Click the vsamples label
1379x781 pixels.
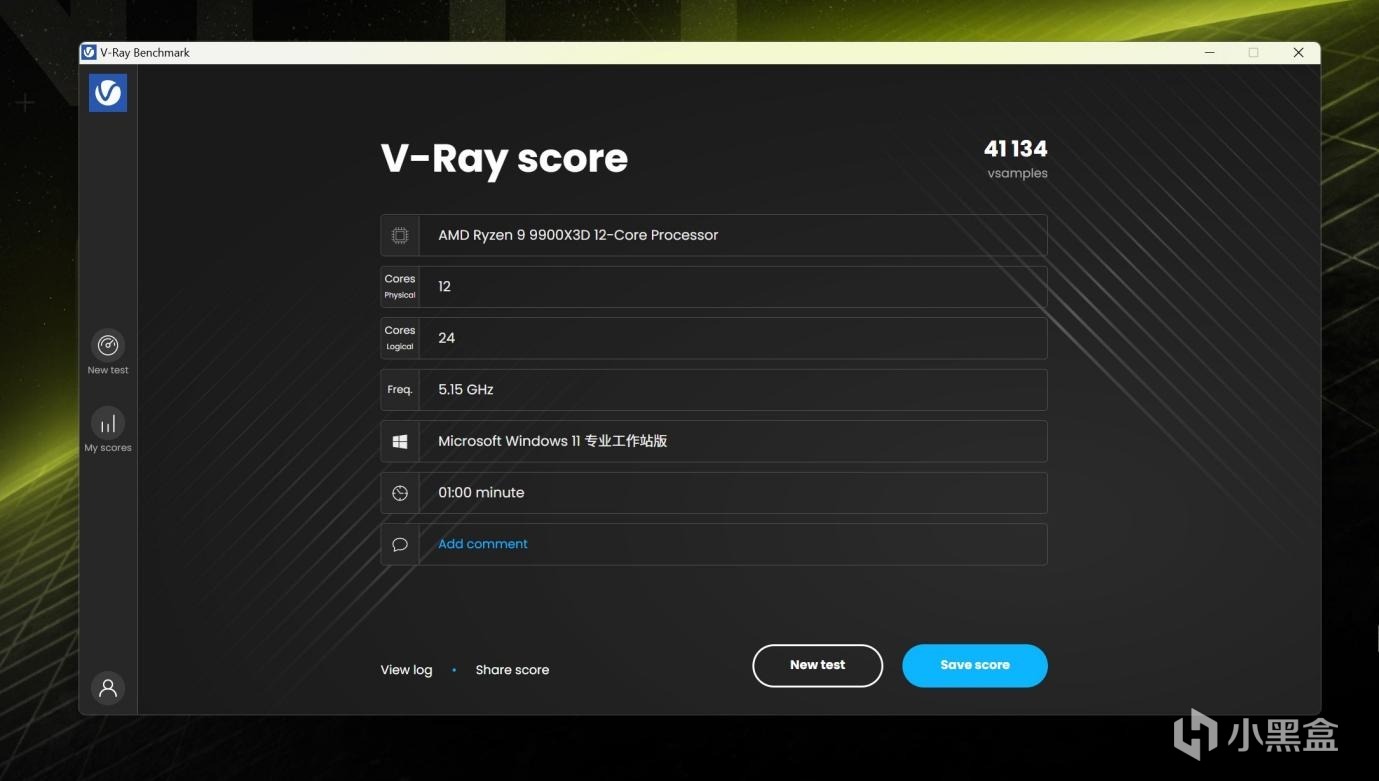coord(1018,173)
